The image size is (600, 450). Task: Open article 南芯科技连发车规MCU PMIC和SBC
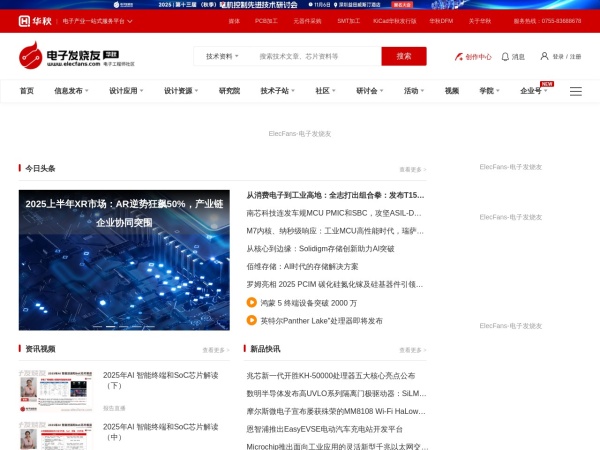coord(334,213)
